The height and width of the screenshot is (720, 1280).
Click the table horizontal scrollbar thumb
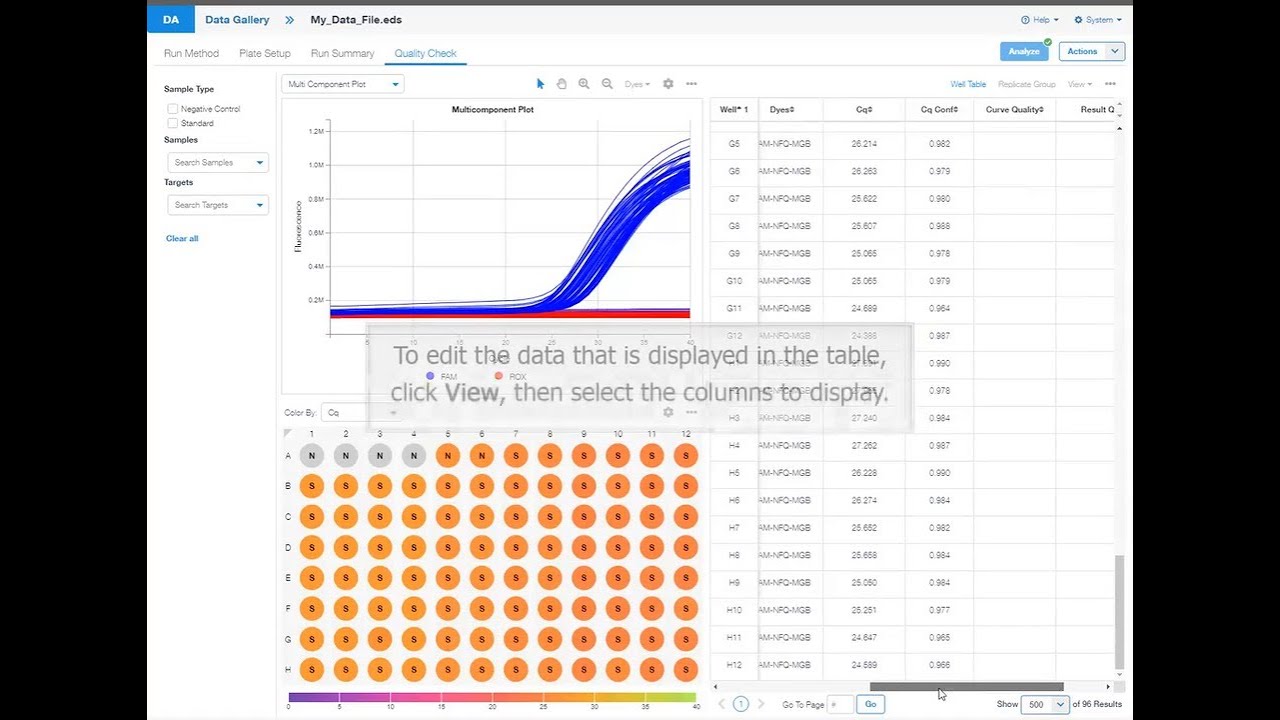(966, 687)
